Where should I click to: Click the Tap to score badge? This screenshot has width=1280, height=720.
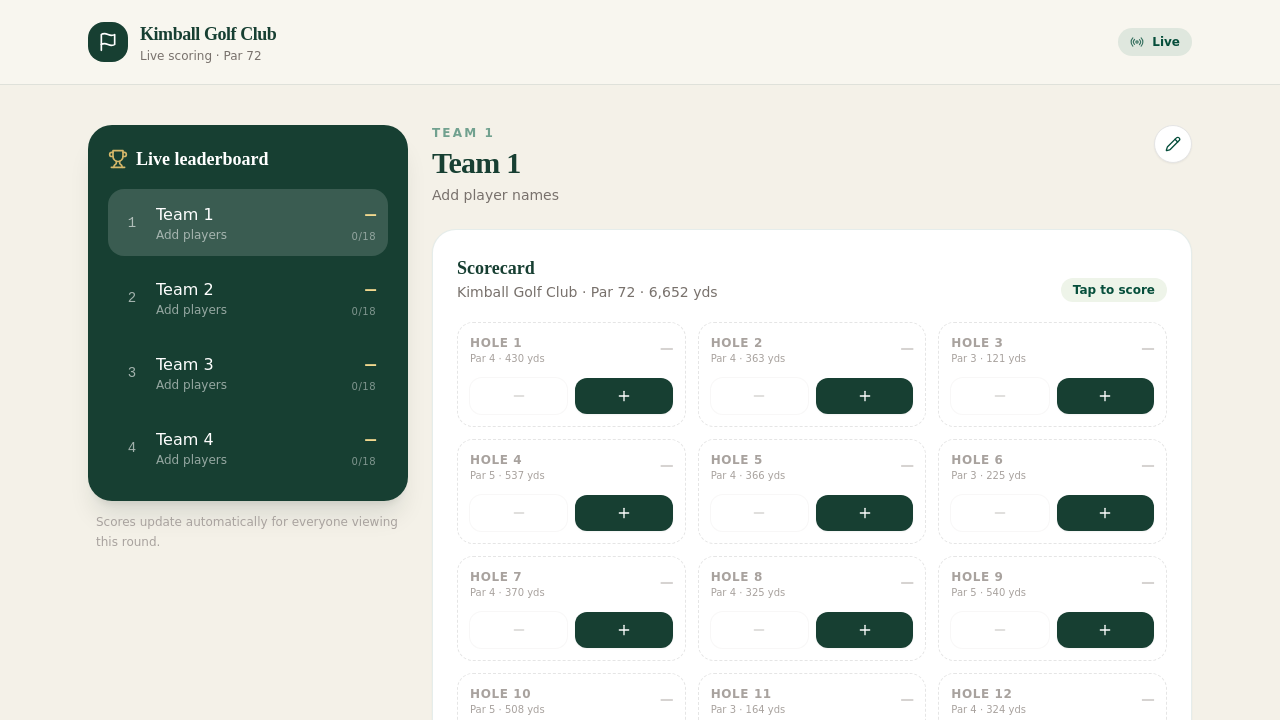click(x=1114, y=290)
